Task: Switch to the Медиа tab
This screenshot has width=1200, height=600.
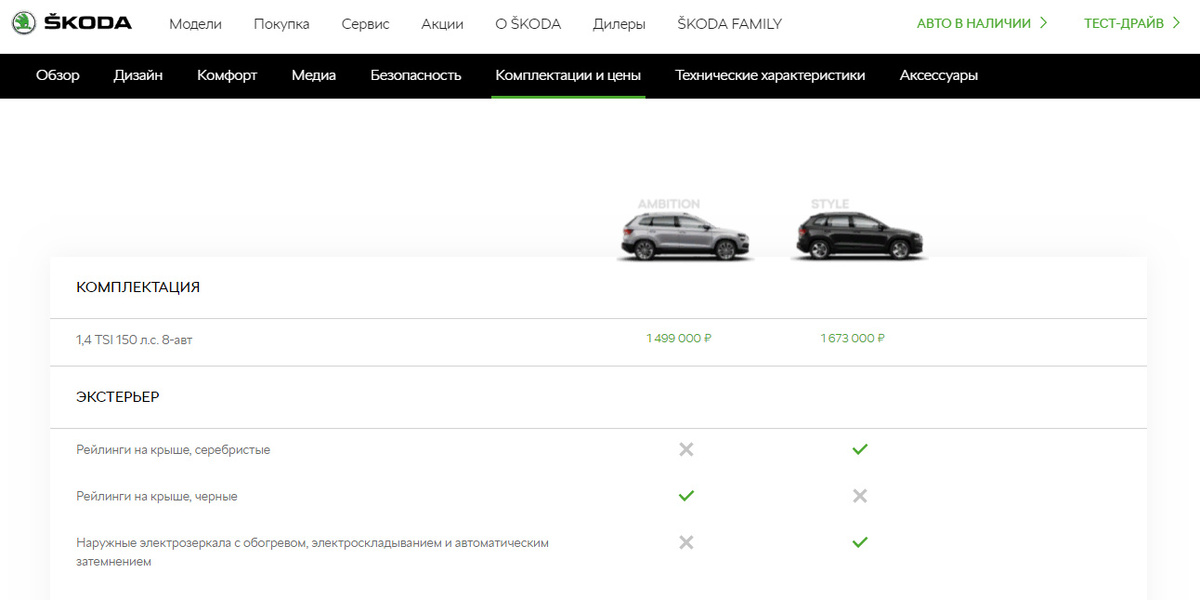Action: click(314, 75)
